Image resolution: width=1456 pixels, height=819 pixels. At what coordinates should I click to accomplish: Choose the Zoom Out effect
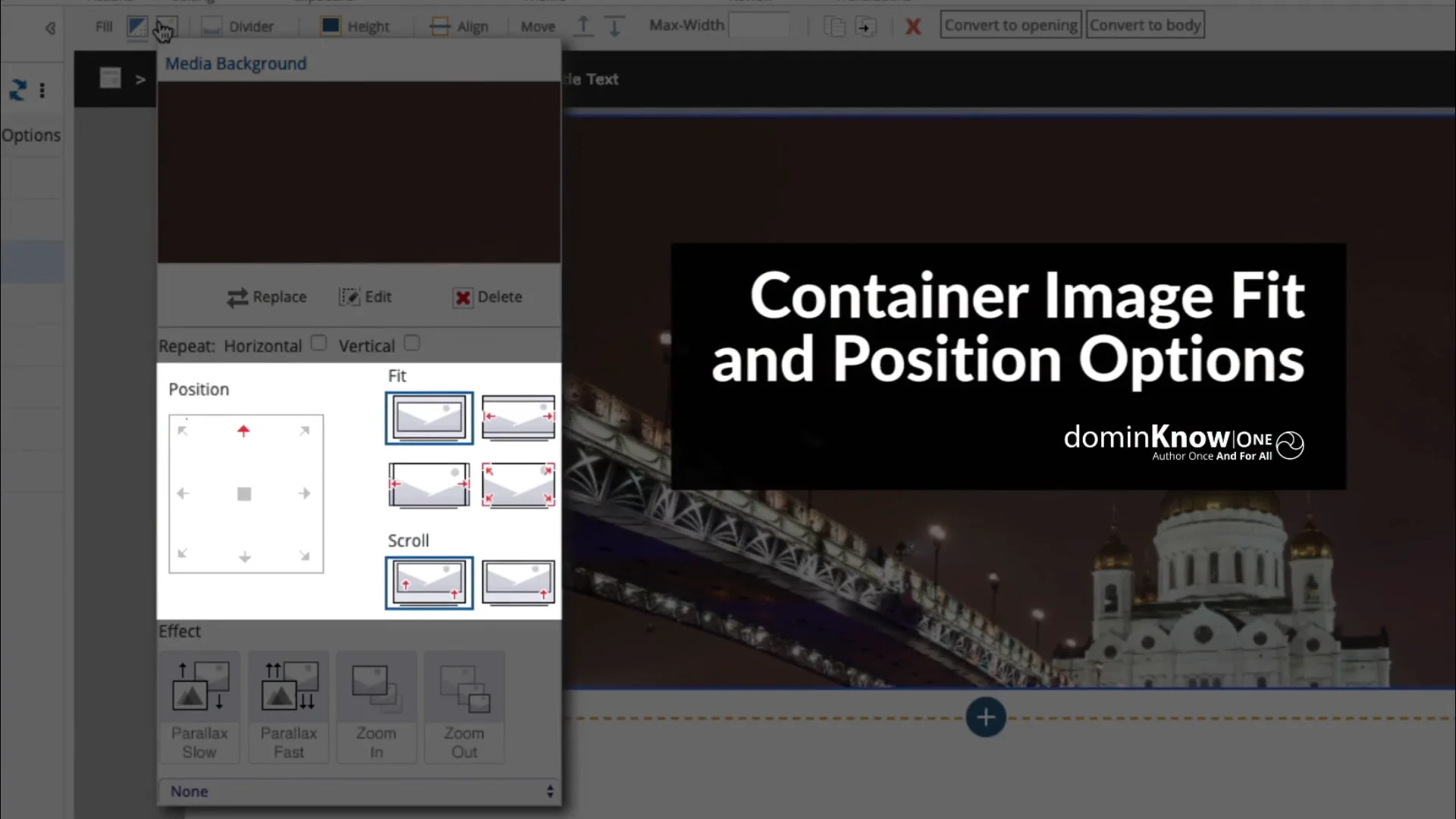pyautogui.click(x=464, y=707)
